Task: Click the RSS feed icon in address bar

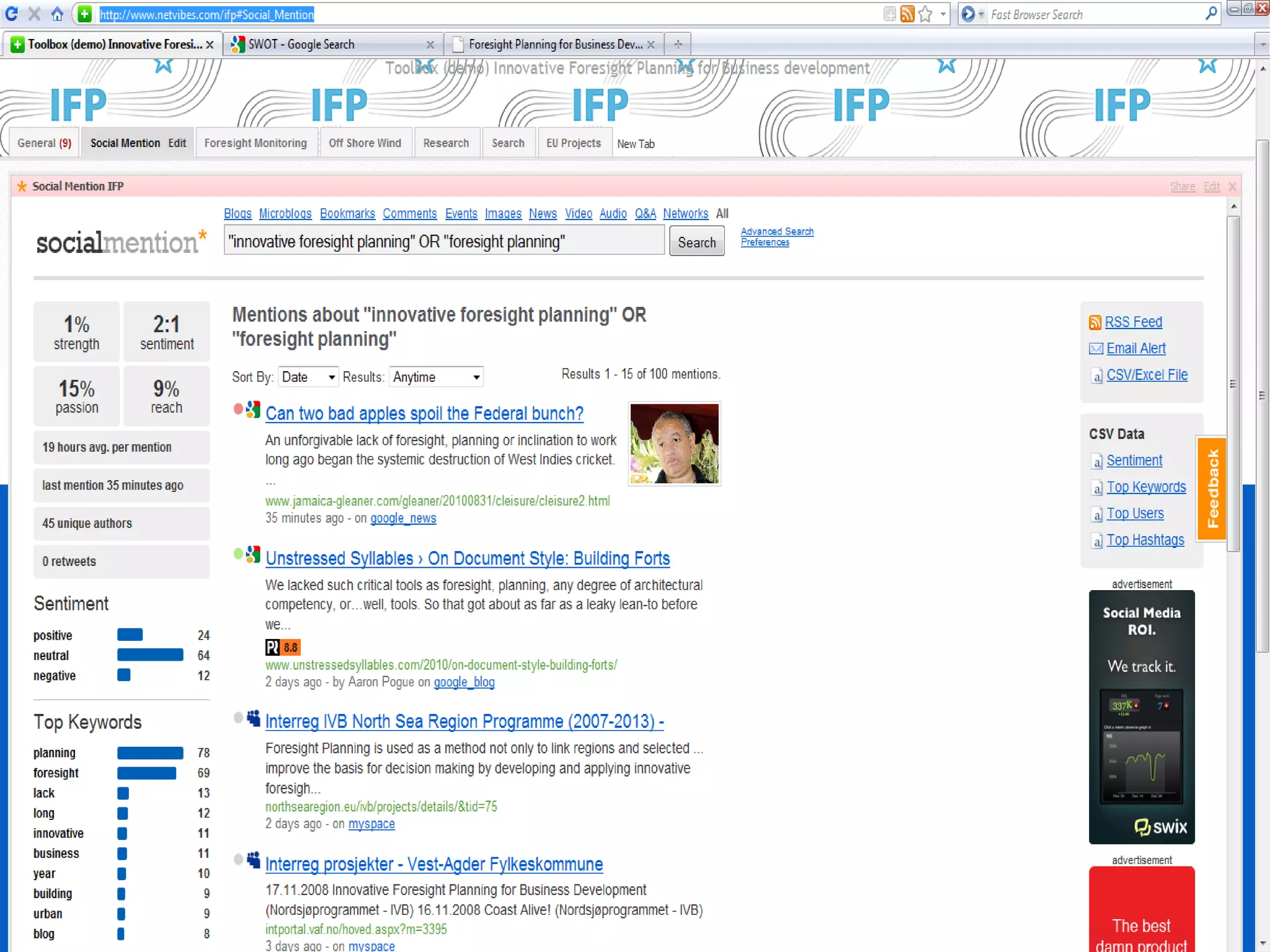Action: 907,14
